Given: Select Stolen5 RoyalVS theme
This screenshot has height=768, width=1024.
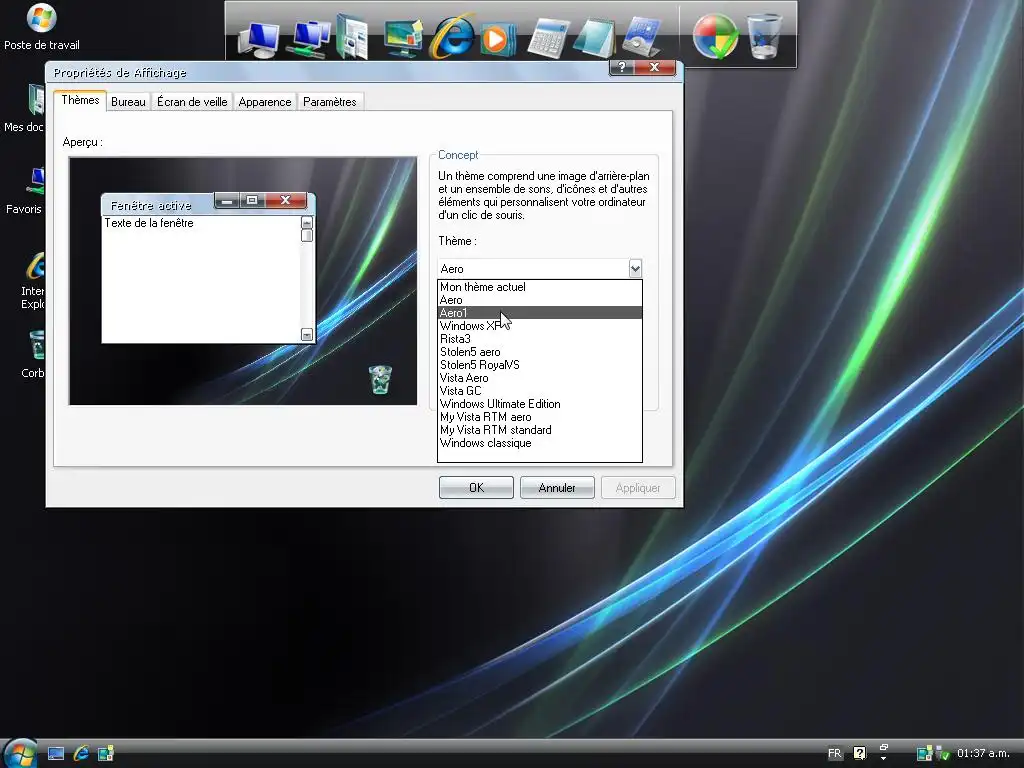Looking at the screenshot, I should pos(539,365).
